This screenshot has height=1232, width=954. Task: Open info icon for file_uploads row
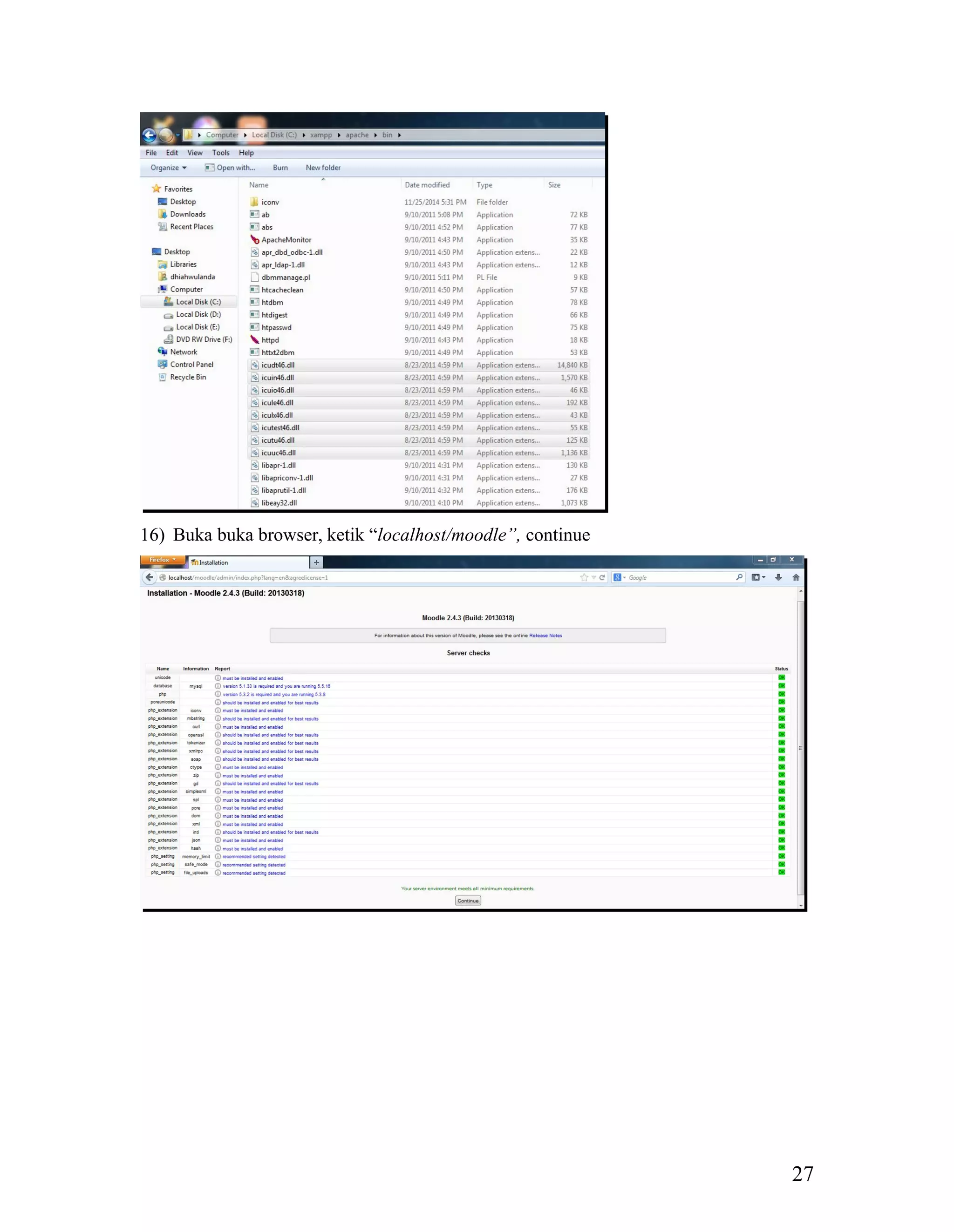coord(218,873)
